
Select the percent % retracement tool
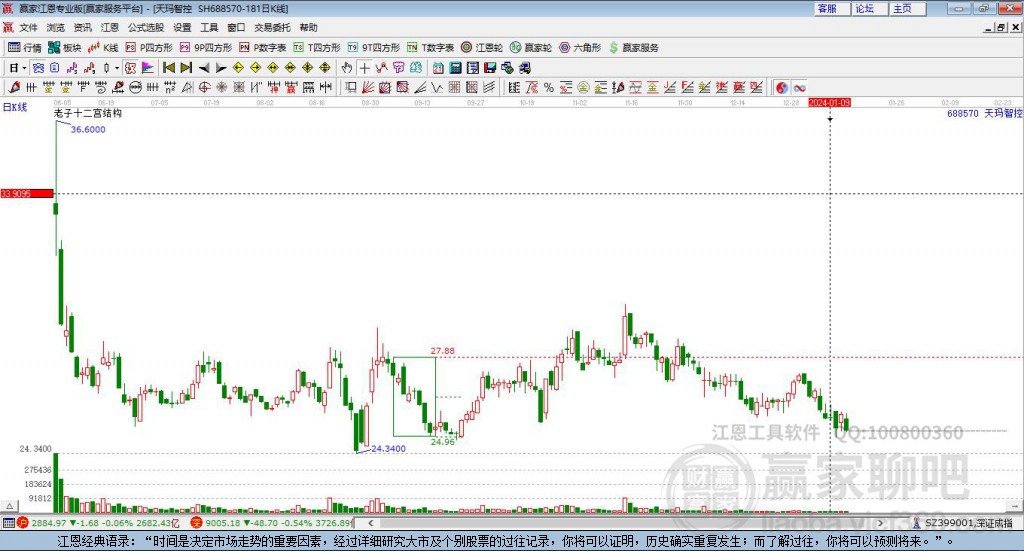click(549, 87)
